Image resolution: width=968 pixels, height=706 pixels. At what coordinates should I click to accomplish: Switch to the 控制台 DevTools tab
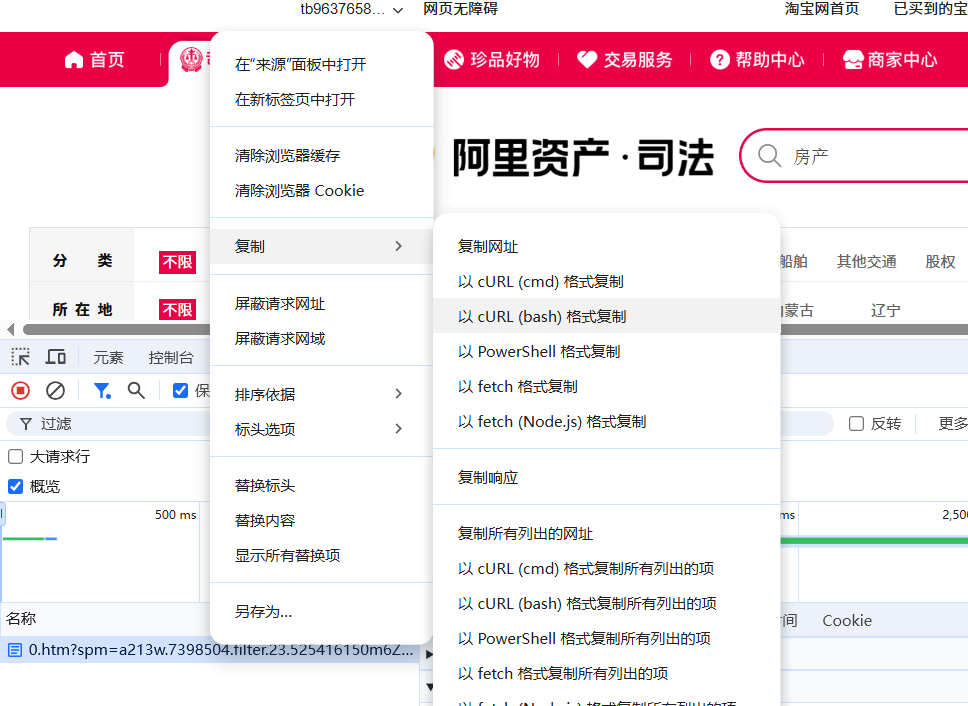171,358
